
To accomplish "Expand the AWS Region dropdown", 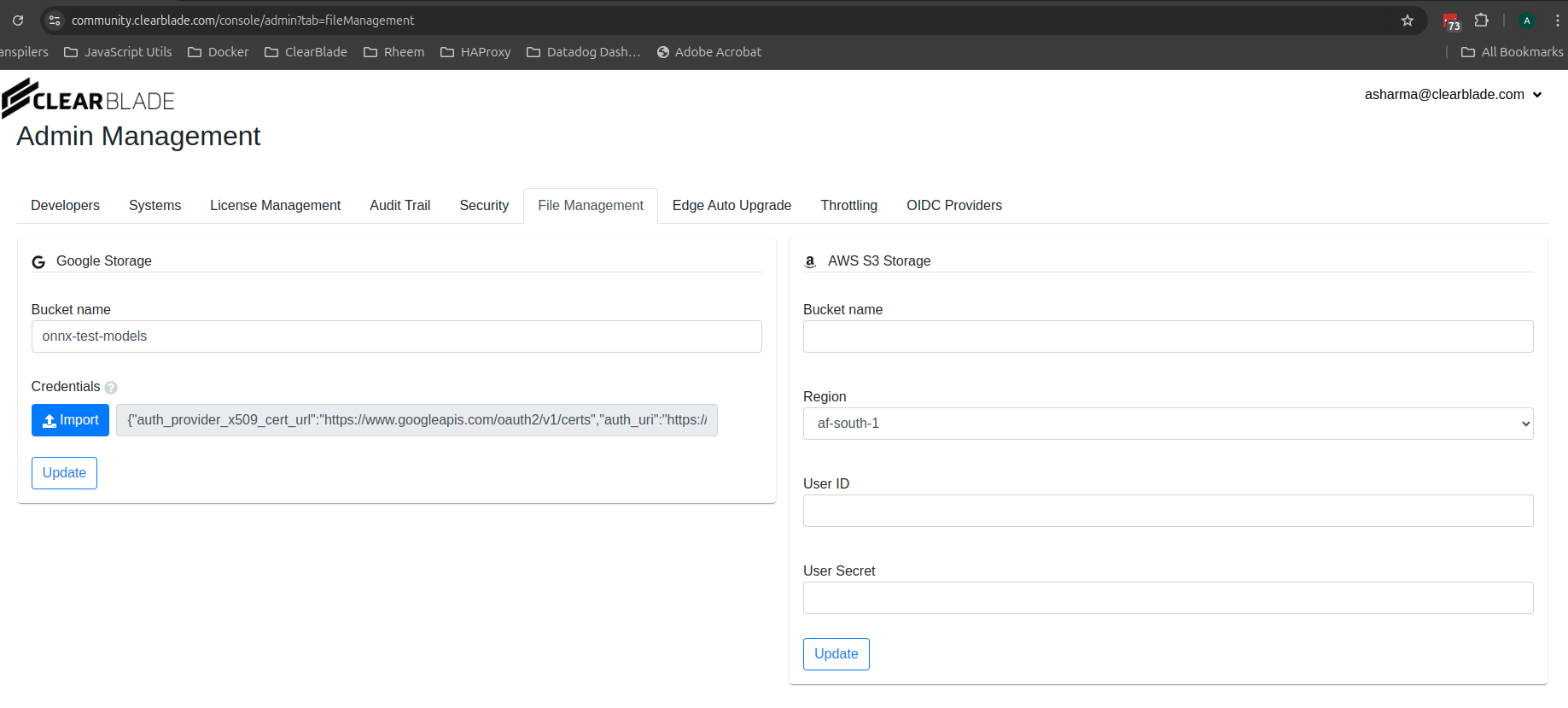I will (x=1167, y=424).
